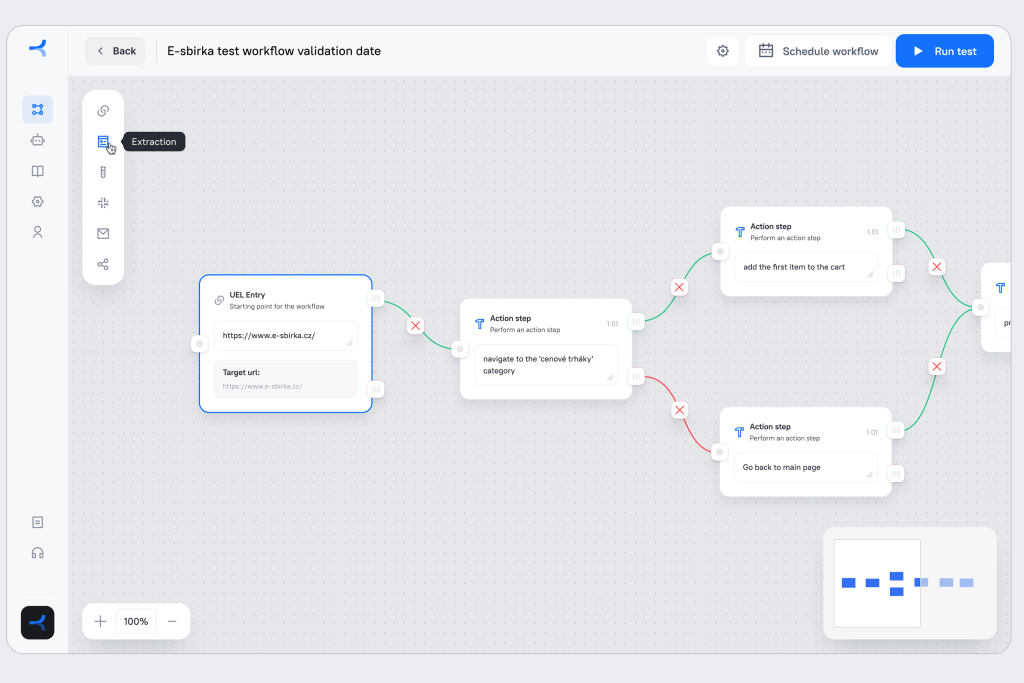
Task: Zoom out with the minus button
Action: pyautogui.click(x=172, y=621)
